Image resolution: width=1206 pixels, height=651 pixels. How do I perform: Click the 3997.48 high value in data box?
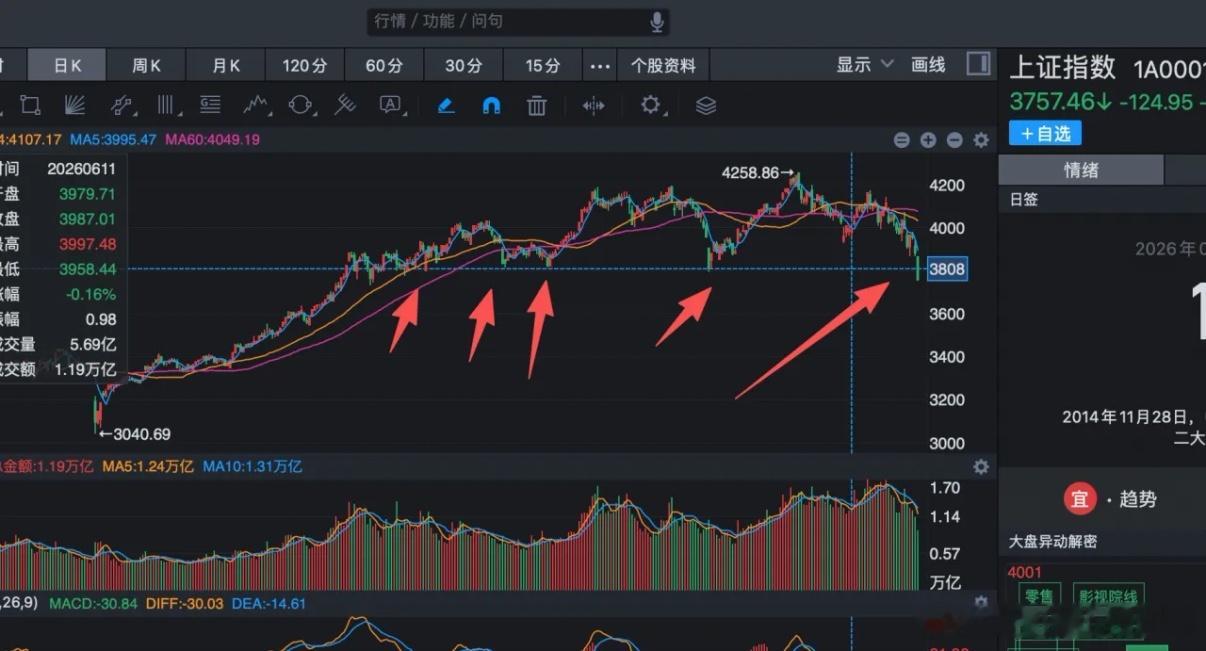87,244
